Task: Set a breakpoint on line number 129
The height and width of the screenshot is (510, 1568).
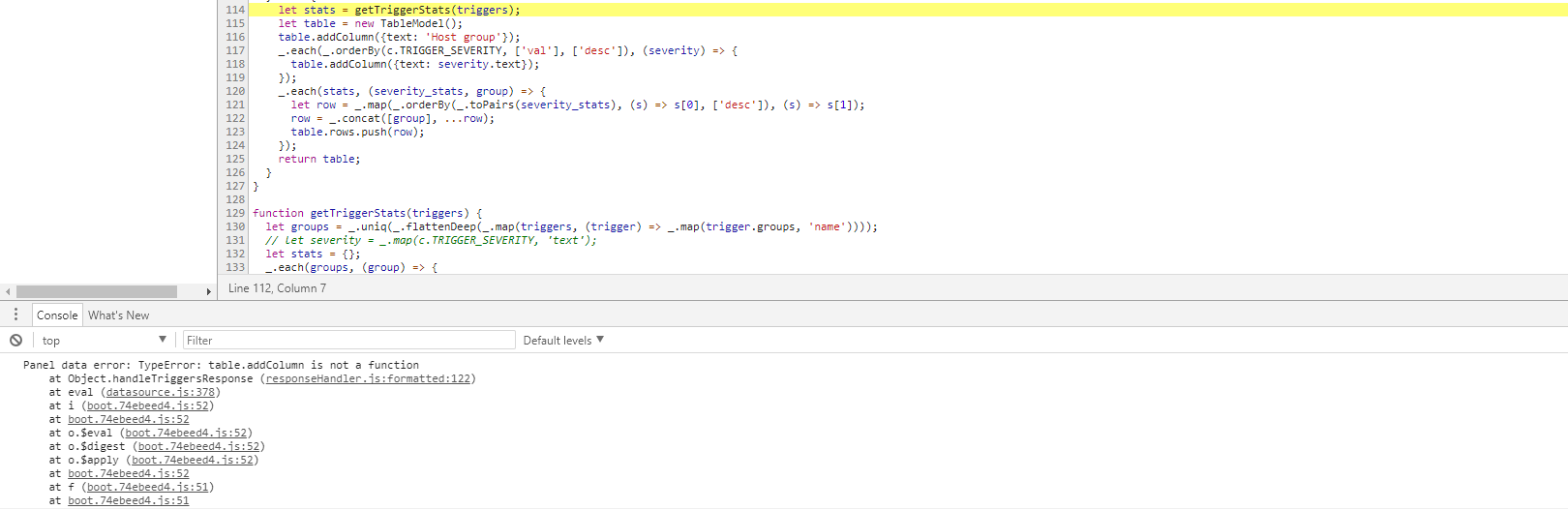Action: point(235,213)
